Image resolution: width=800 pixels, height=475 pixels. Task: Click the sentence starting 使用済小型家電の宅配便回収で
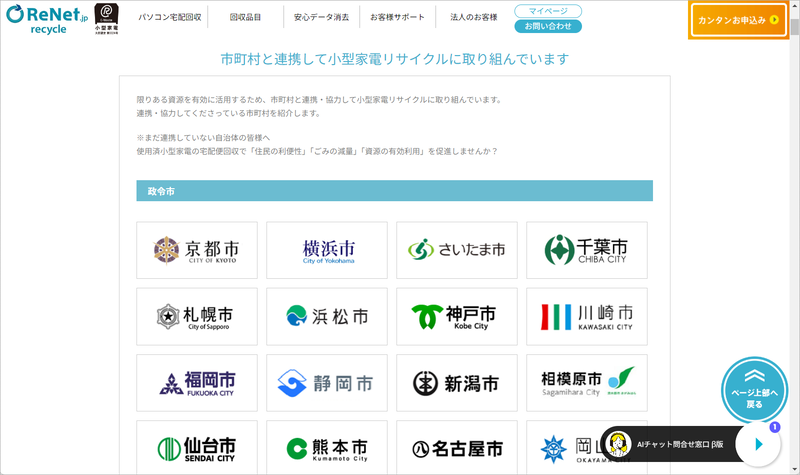(317, 152)
